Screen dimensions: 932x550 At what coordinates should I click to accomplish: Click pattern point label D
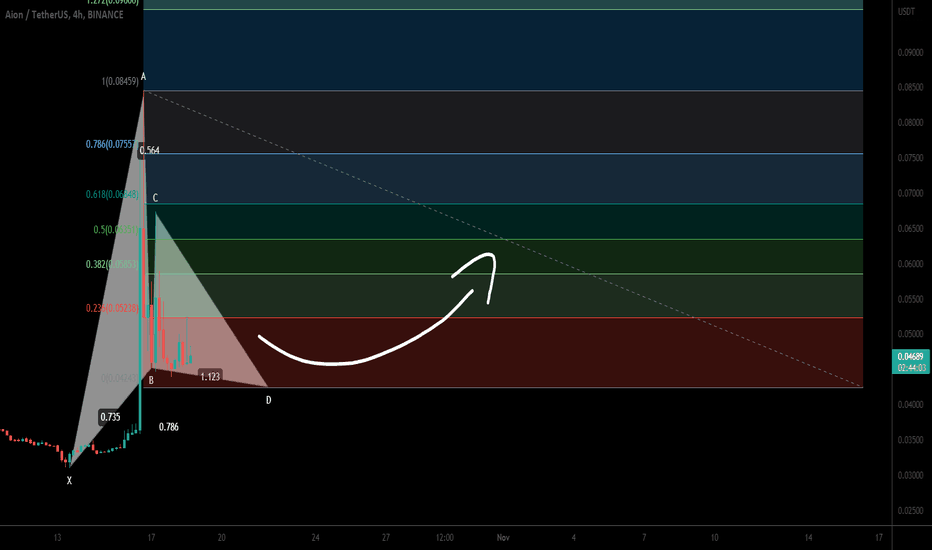(268, 400)
